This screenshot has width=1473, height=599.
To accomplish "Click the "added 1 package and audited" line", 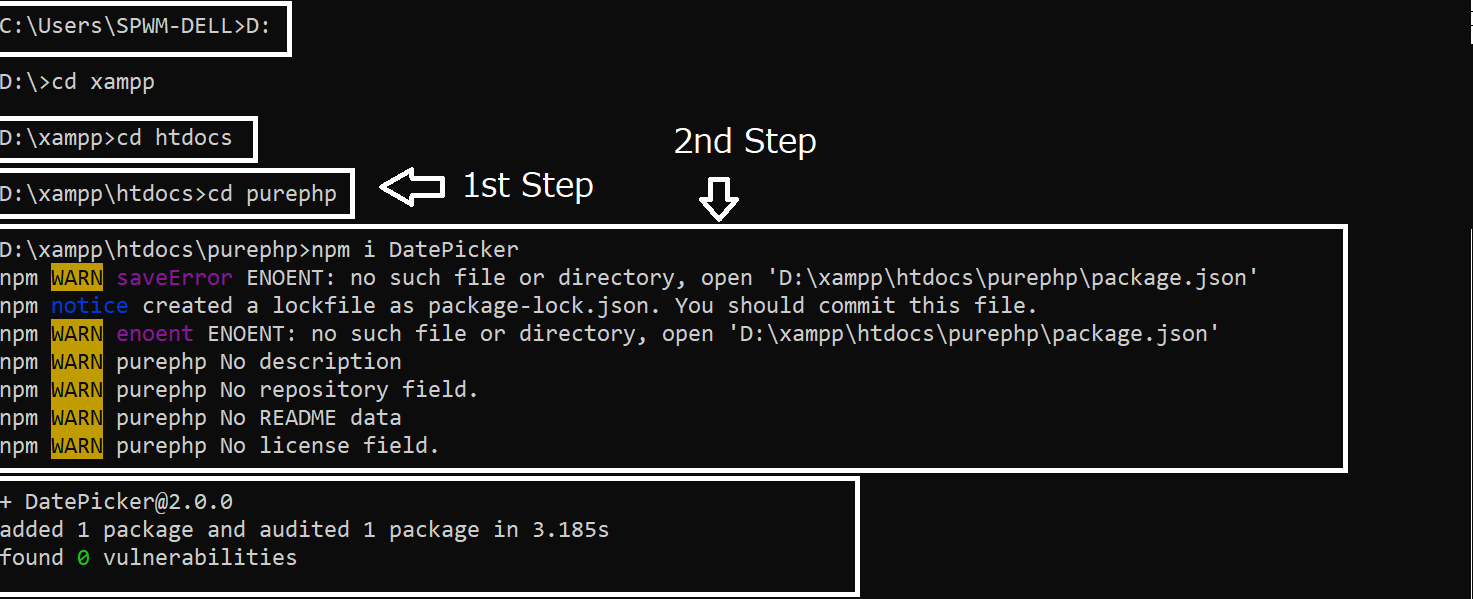I will [x=304, y=529].
